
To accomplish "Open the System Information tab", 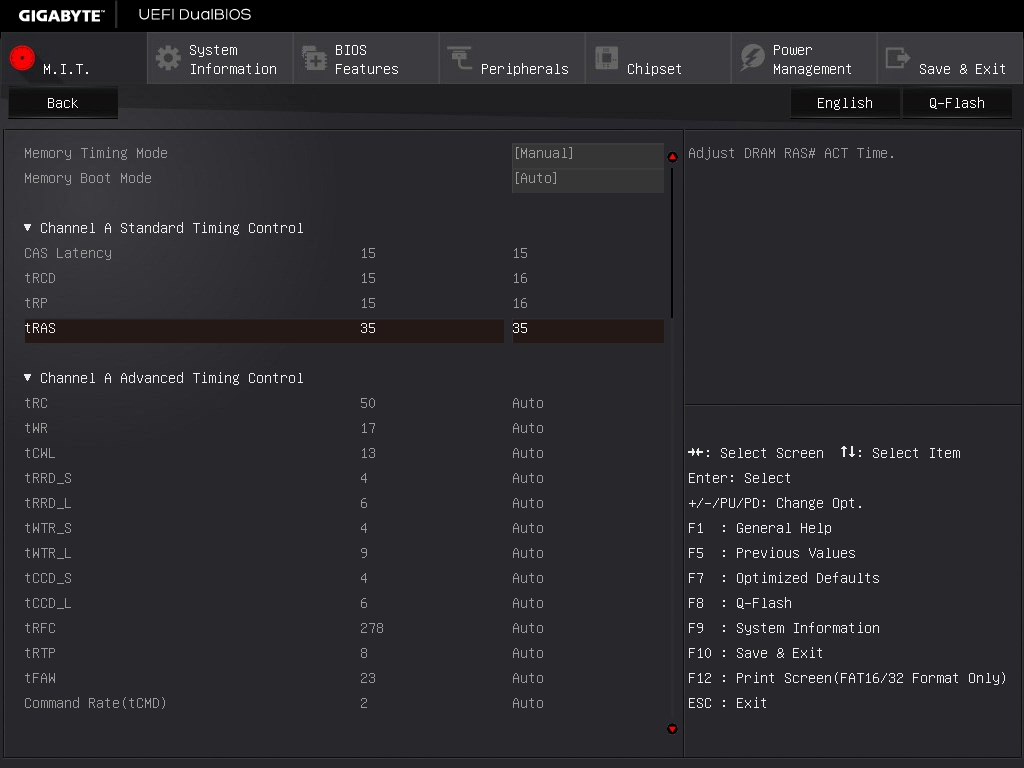I will click(220, 59).
